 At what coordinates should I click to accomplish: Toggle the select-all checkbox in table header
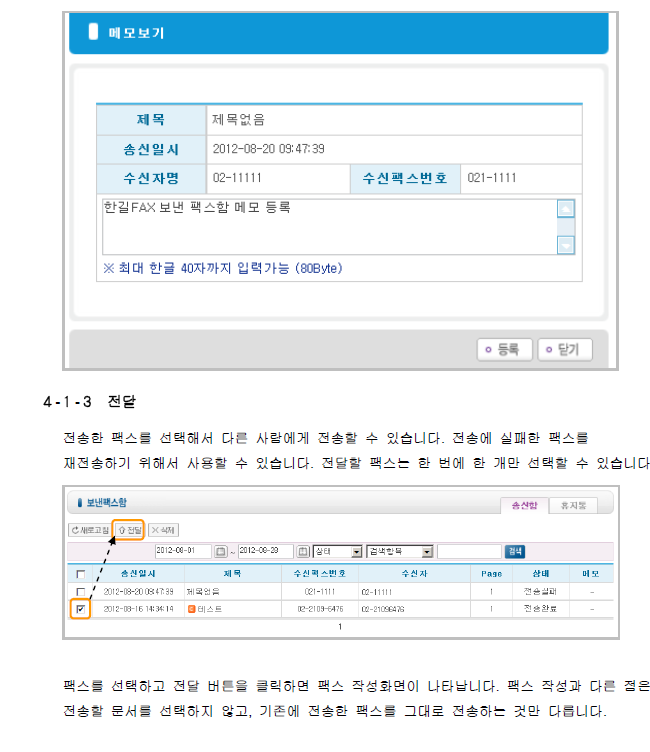click(81, 574)
